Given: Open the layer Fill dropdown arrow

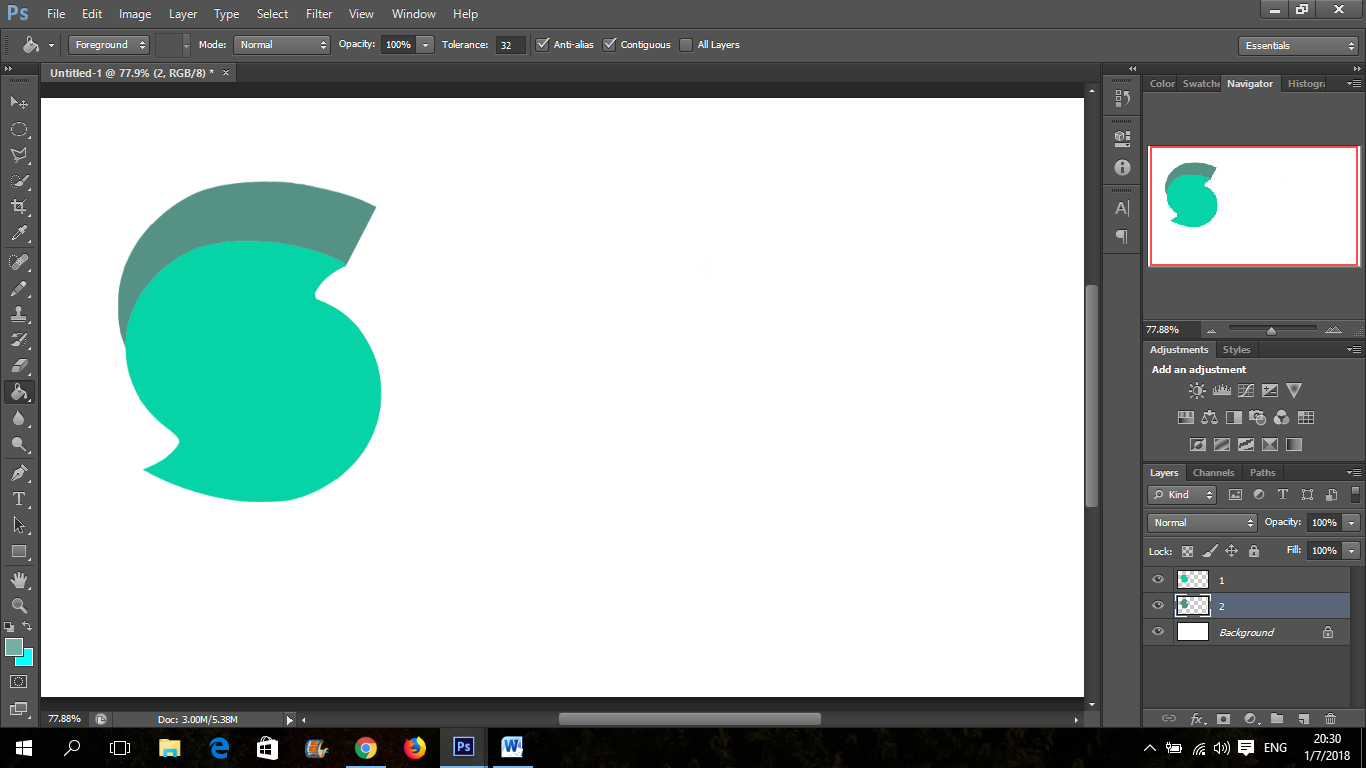Looking at the screenshot, I should (1352, 551).
